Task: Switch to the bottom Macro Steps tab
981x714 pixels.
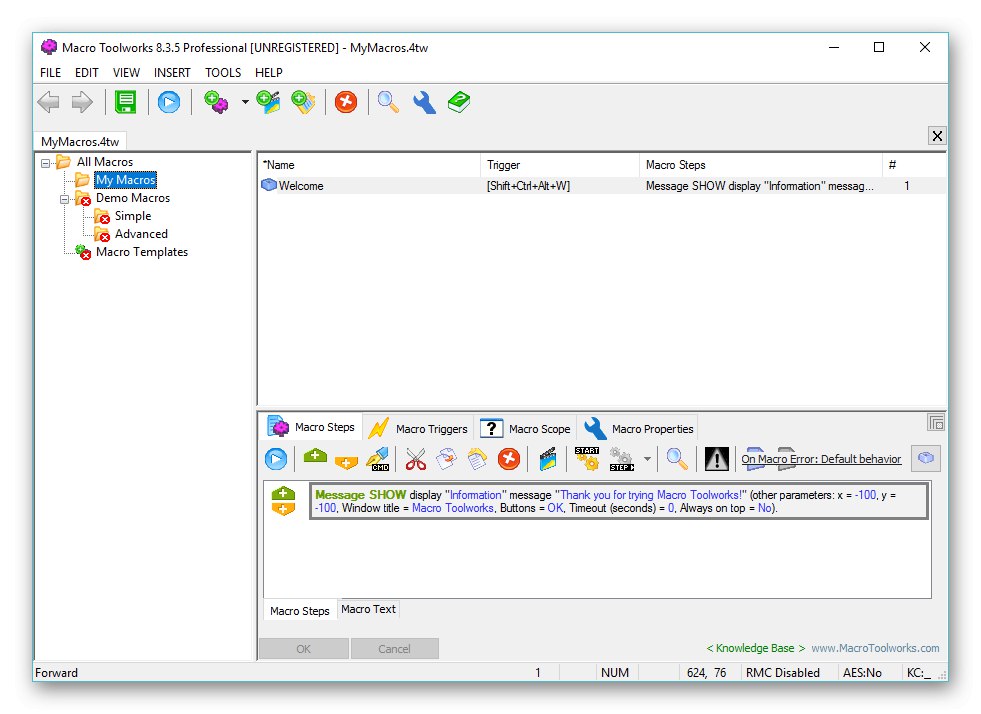Action: click(x=300, y=611)
